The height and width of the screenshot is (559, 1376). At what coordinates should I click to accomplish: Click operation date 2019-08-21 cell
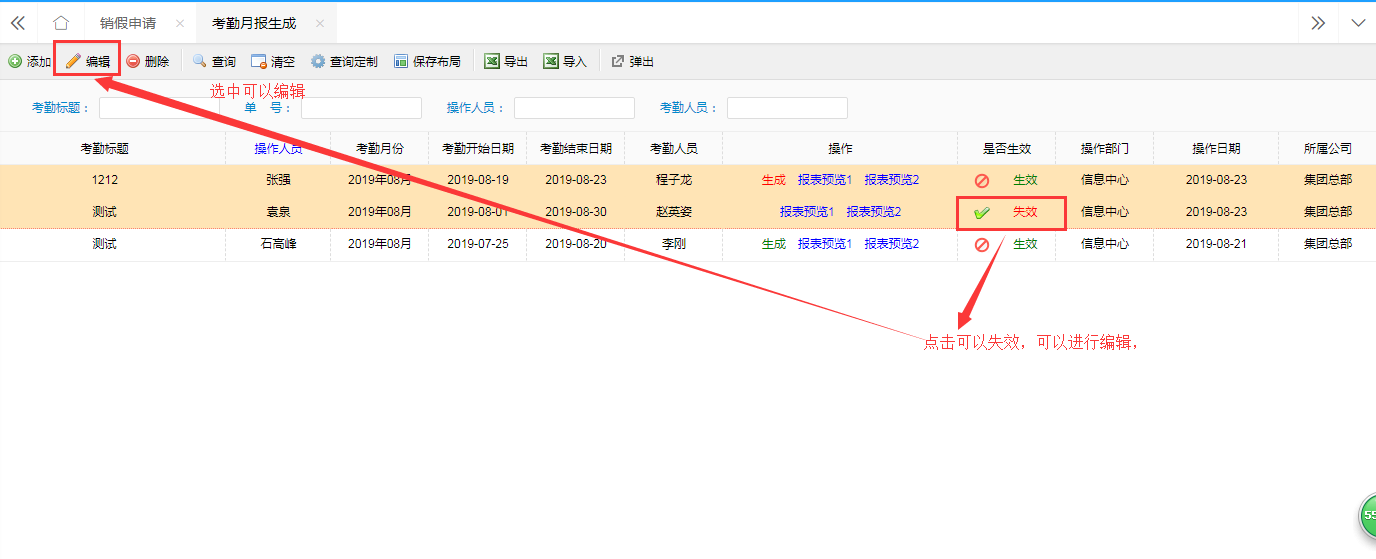coord(1216,244)
